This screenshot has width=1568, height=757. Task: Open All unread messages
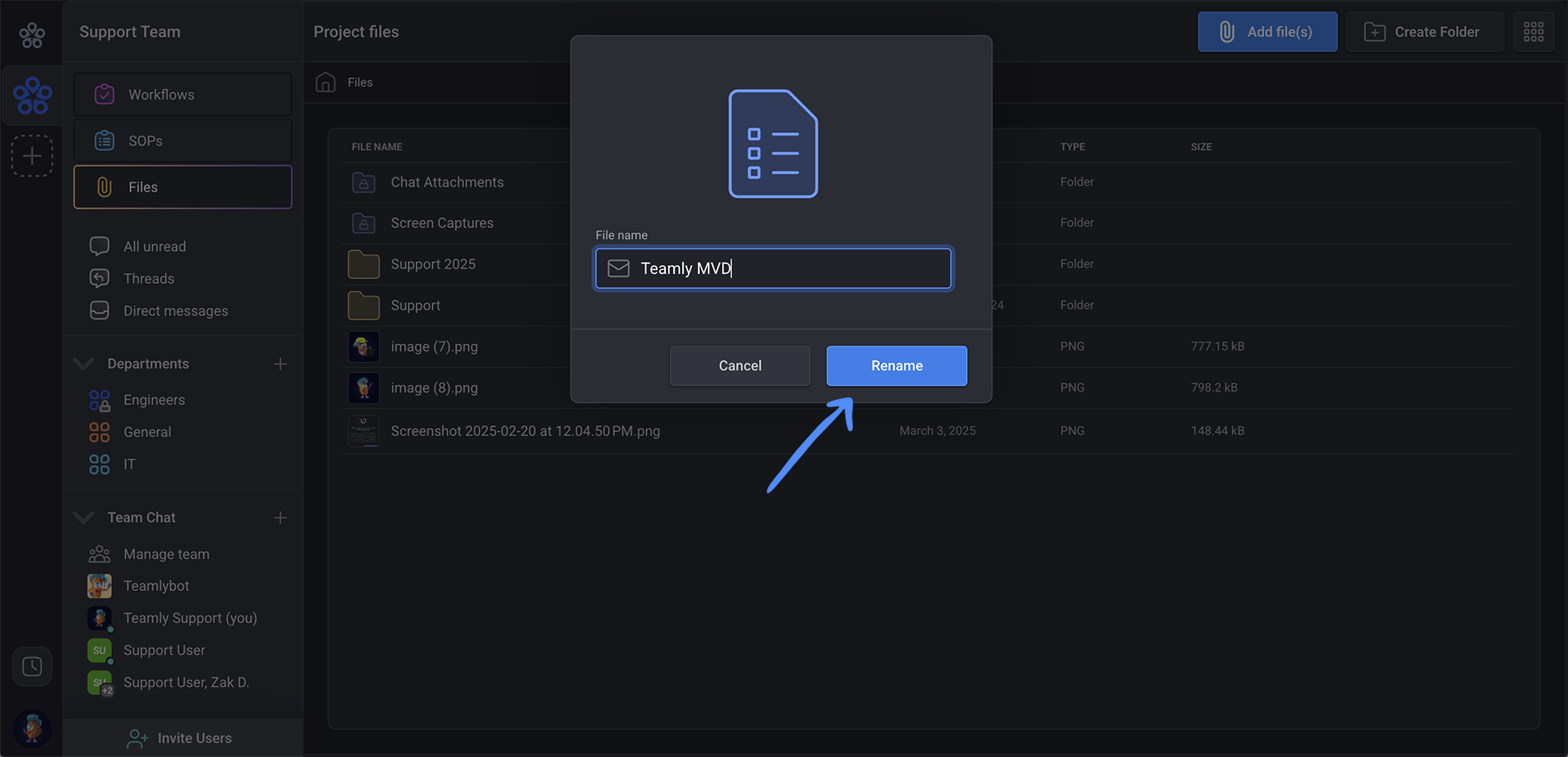point(155,246)
